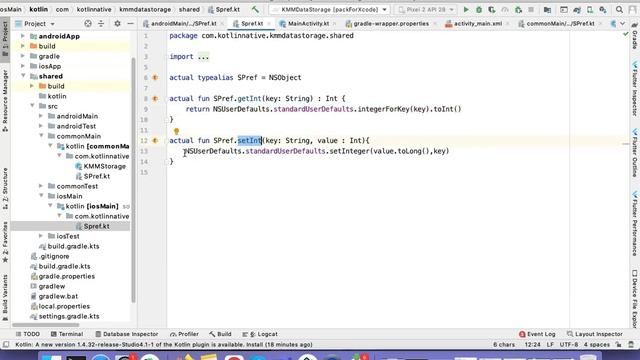Expand the androidMain folder
This screenshot has width=640, height=360.
(x=41, y=116)
